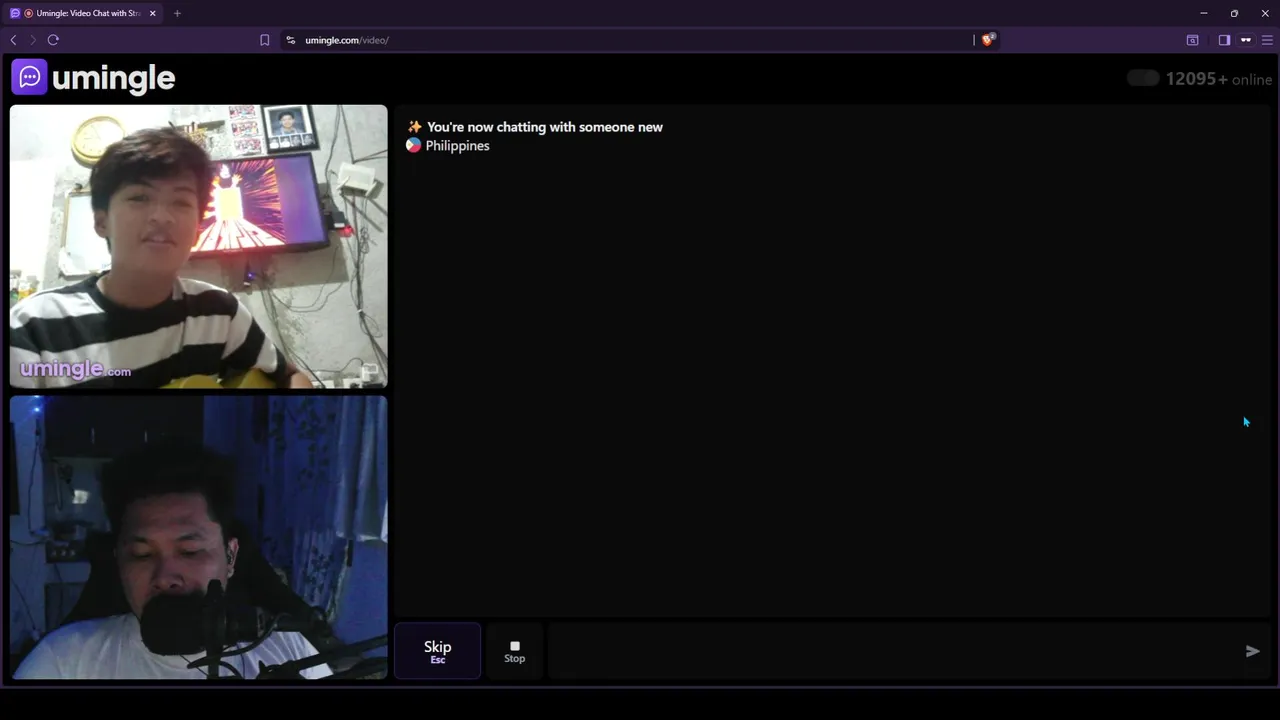This screenshot has height=720, width=1280.
Task: Stop the current video chat
Action: [x=514, y=651]
